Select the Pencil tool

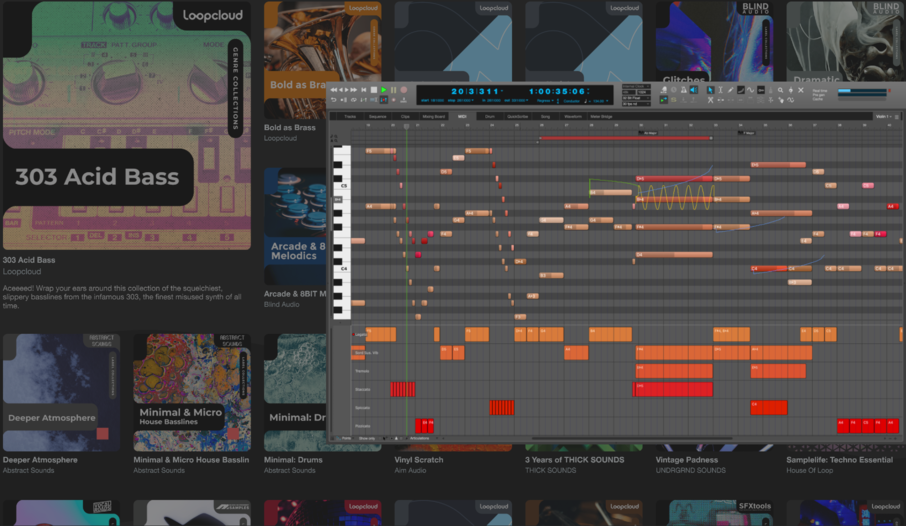tap(730, 90)
